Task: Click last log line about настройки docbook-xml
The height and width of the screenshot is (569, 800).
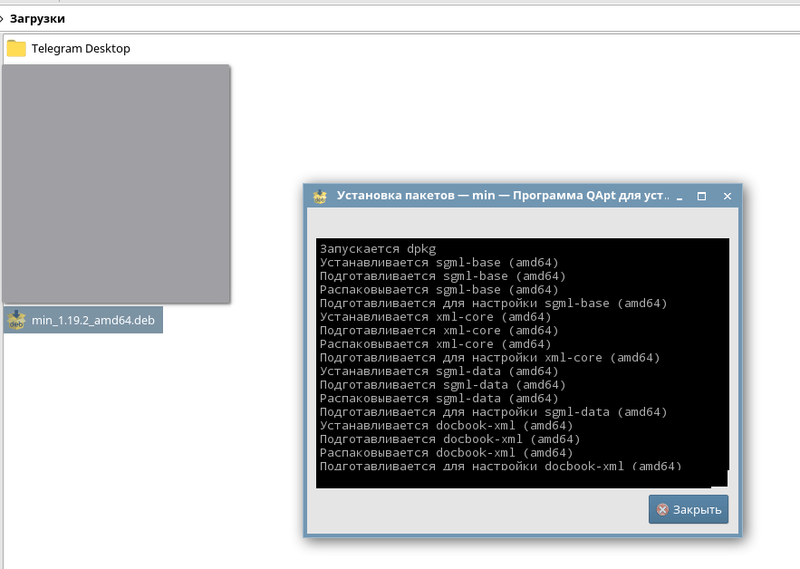Action: (500, 465)
